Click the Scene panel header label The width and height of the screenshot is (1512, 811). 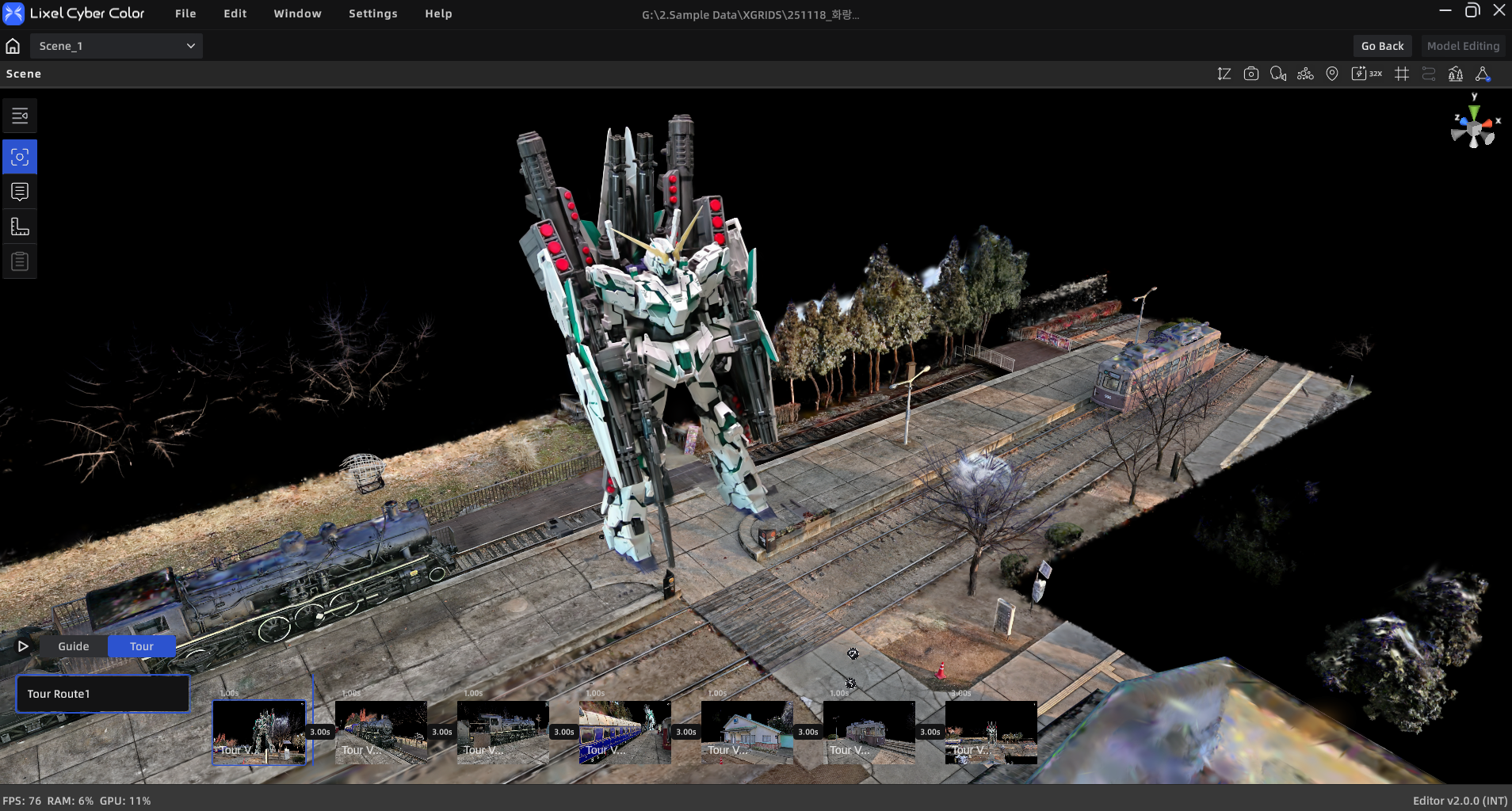point(24,74)
